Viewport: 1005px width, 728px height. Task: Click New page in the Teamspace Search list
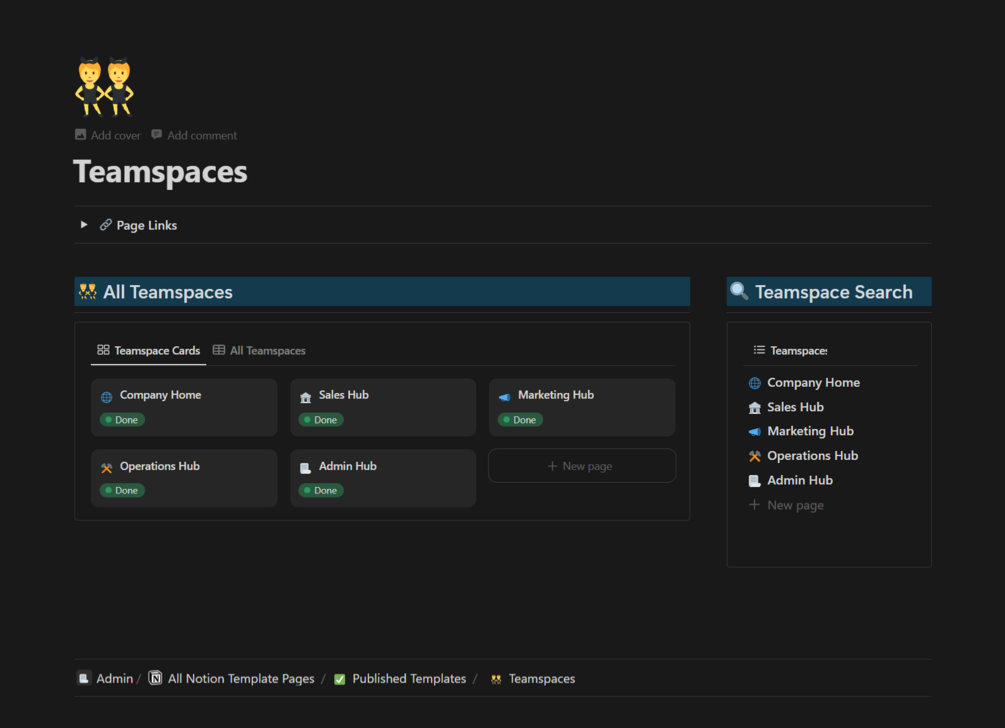786,505
